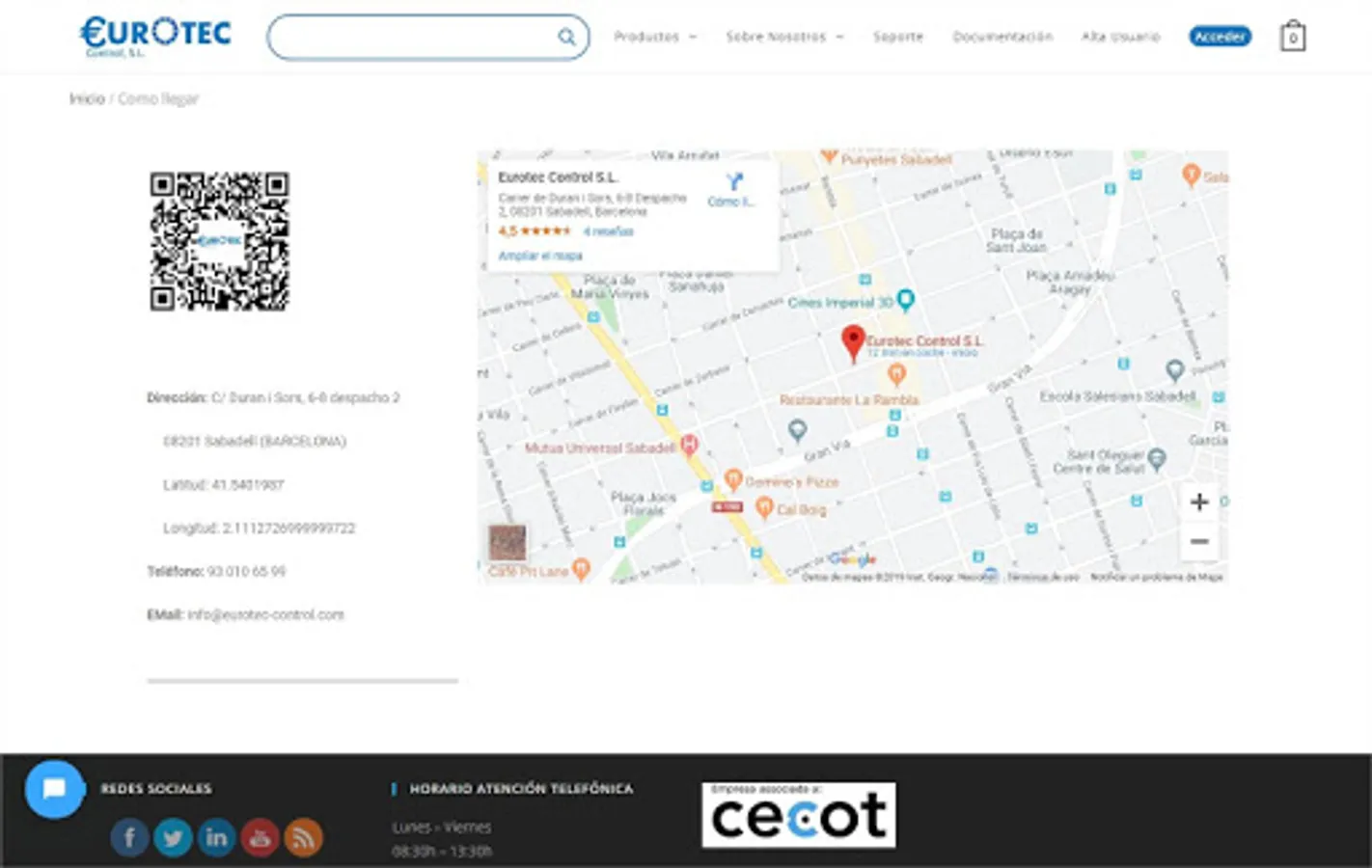Viewport: 1372px width, 868px height.
Task: Open the Documentación page
Action: [1002, 37]
